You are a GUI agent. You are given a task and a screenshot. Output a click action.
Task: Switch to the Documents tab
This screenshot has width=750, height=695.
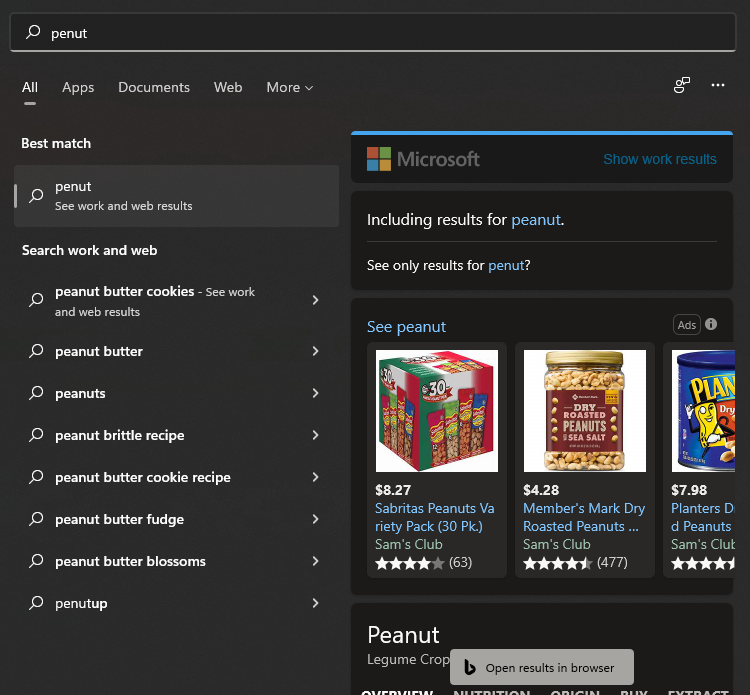(x=154, y=87)
